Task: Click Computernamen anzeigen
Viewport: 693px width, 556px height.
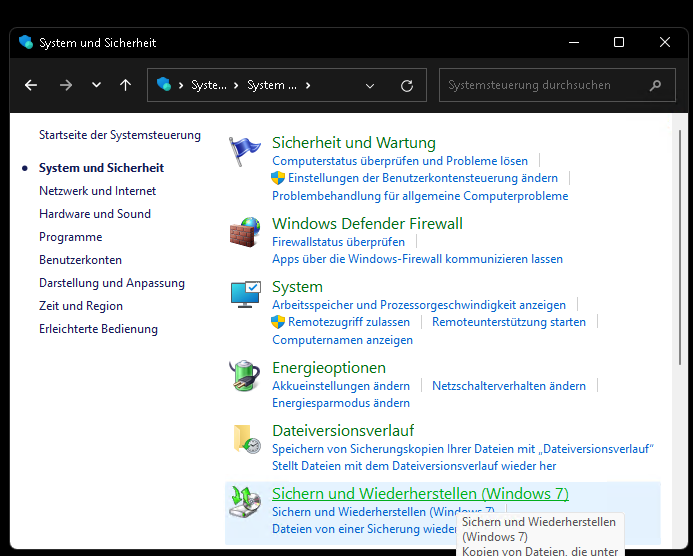Action: [x=343, y=340]
